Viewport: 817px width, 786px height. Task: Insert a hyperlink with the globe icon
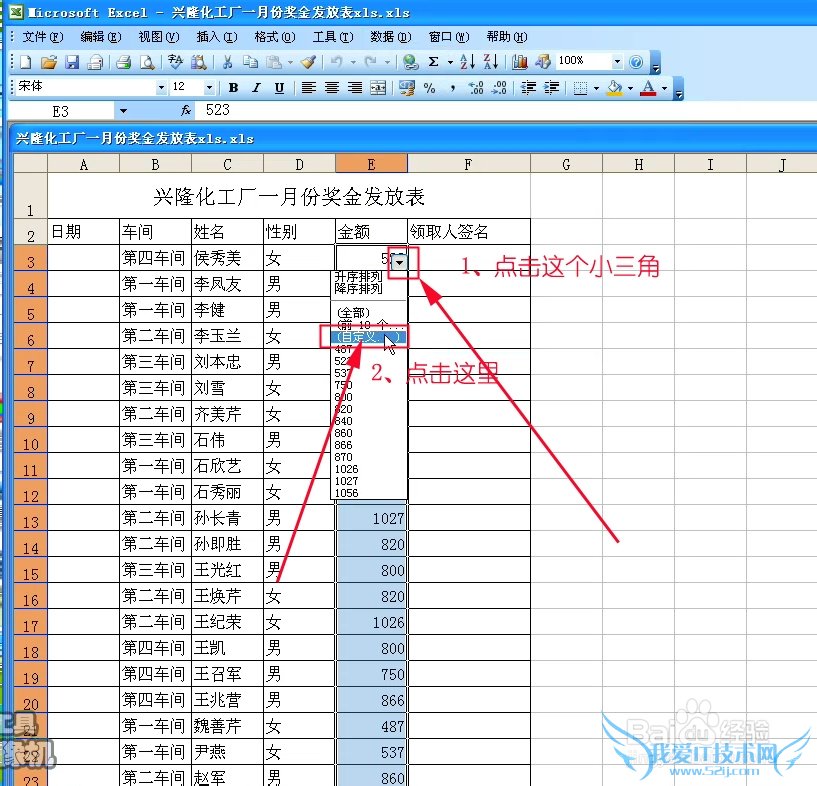pos(411,63)
